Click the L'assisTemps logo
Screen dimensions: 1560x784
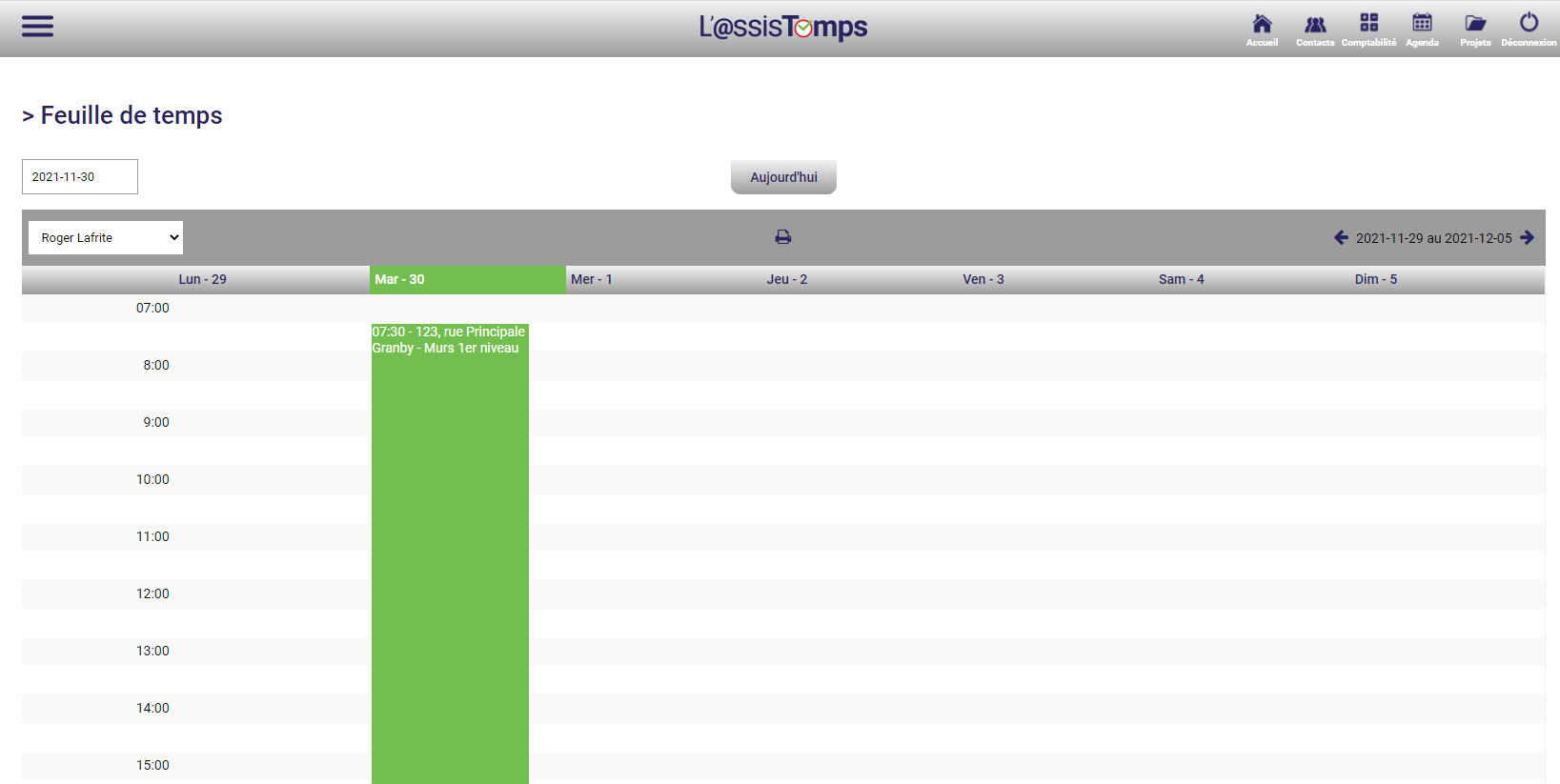(783, 28)
